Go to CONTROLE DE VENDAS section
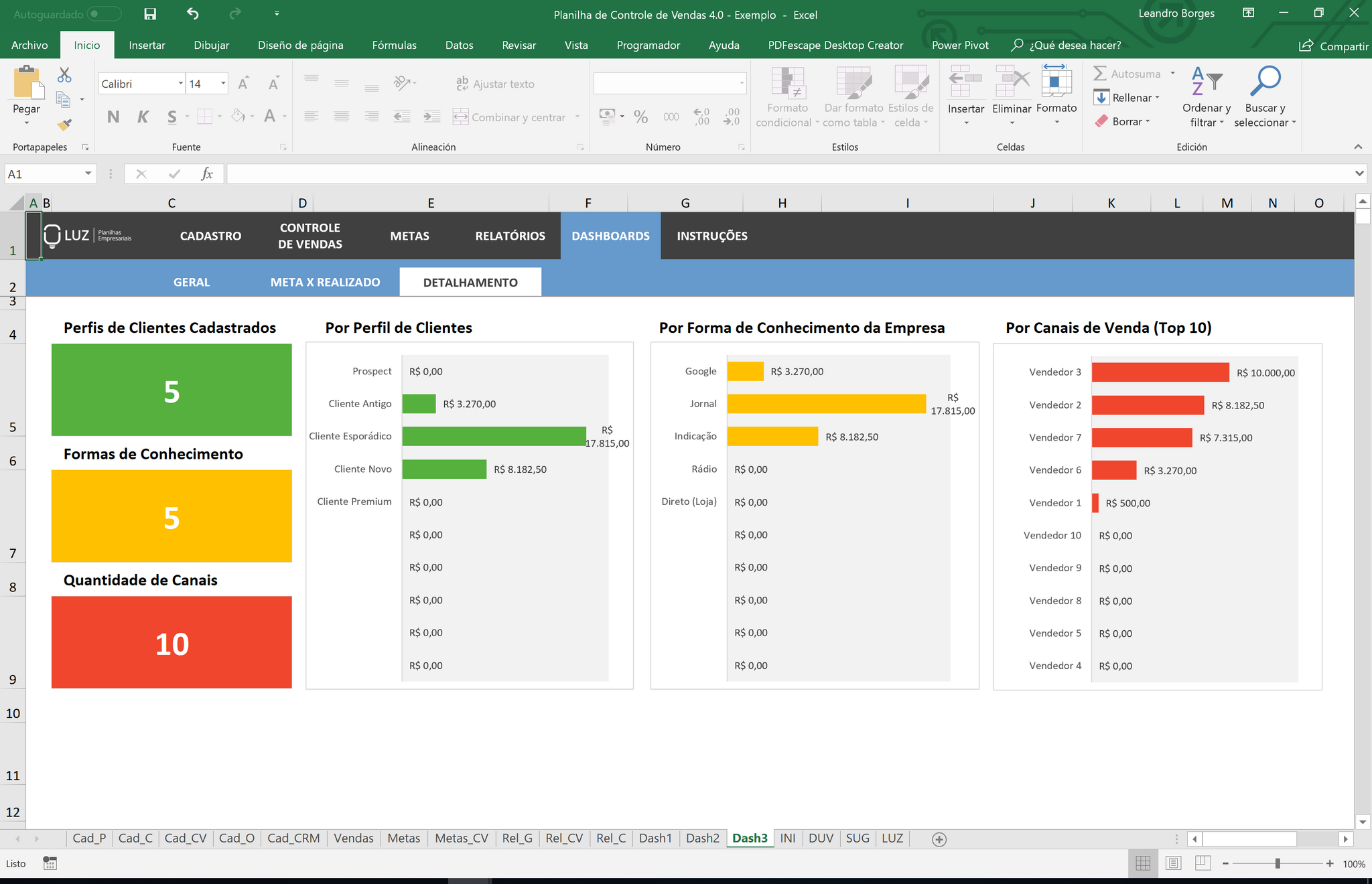1372x884 pixels. point(310,236)
